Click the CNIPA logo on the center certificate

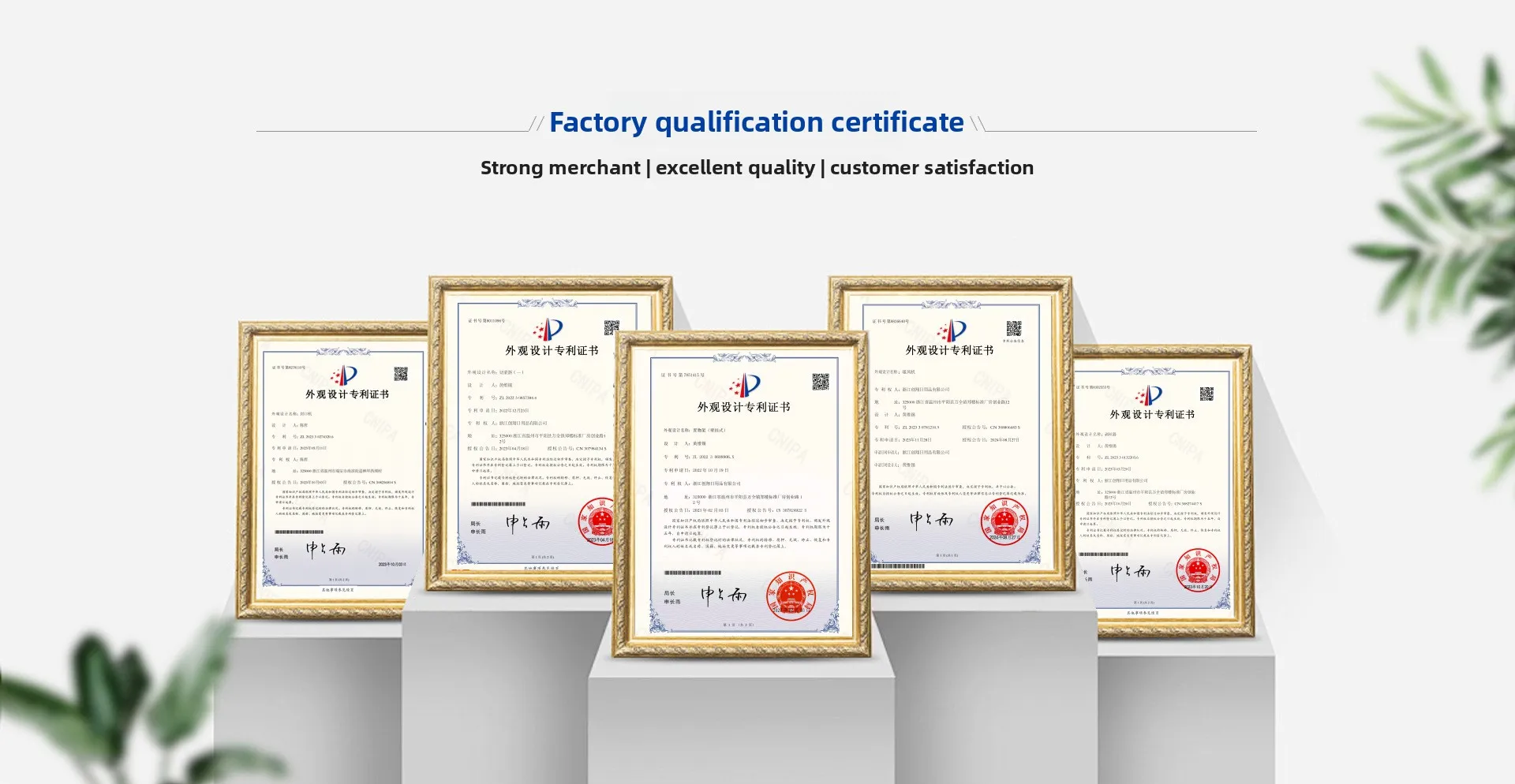746,386
